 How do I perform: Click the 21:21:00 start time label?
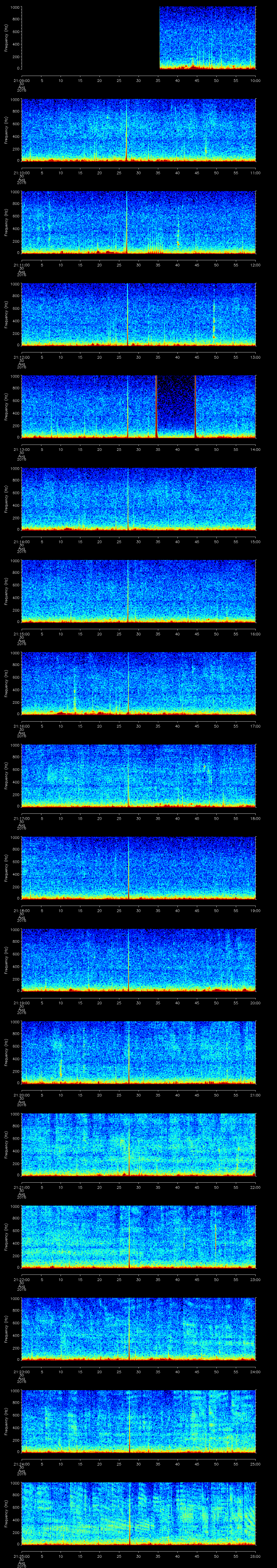pos(21,1187)
